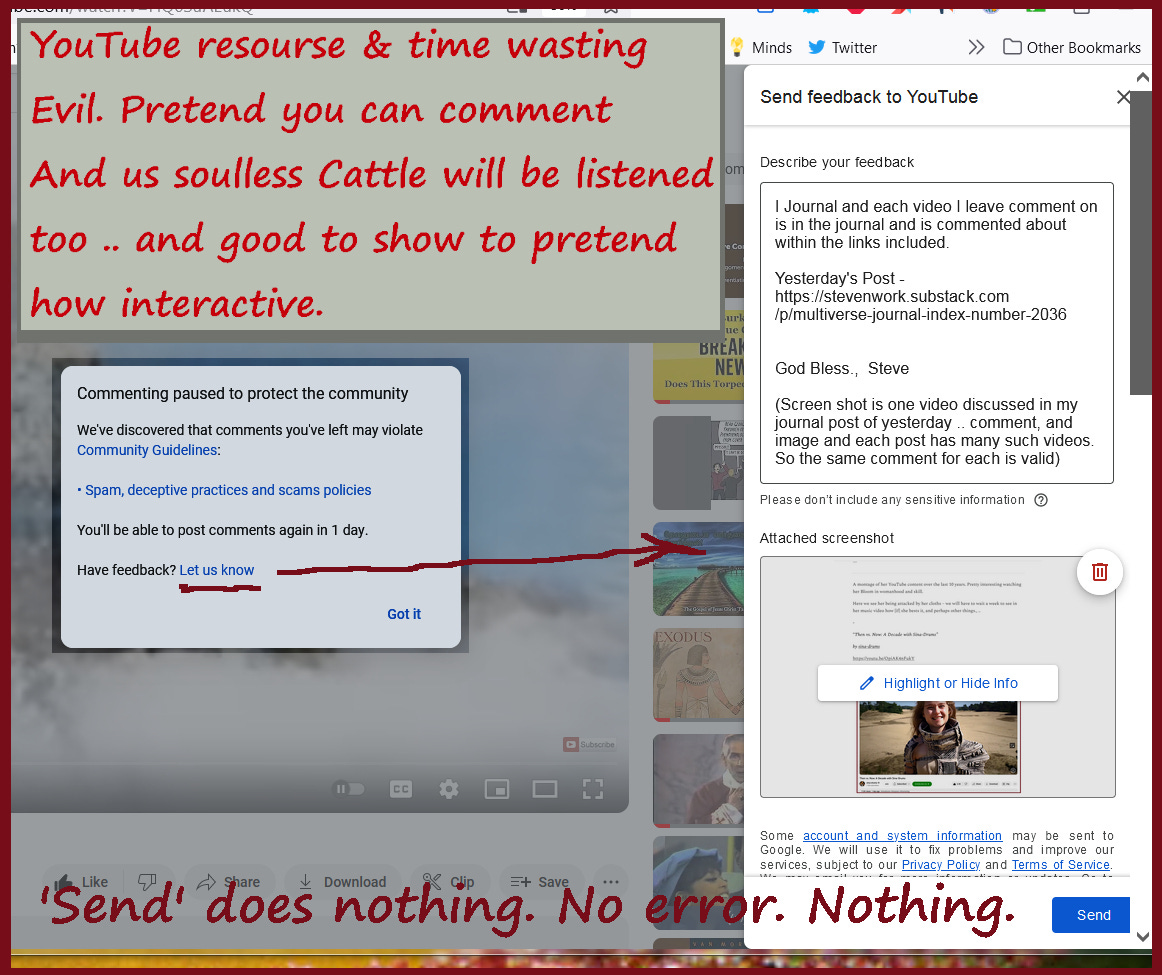This screenshot has height=975, width=1162.
Task: Open the Twitter bookmark
Action: click(843, 47)
